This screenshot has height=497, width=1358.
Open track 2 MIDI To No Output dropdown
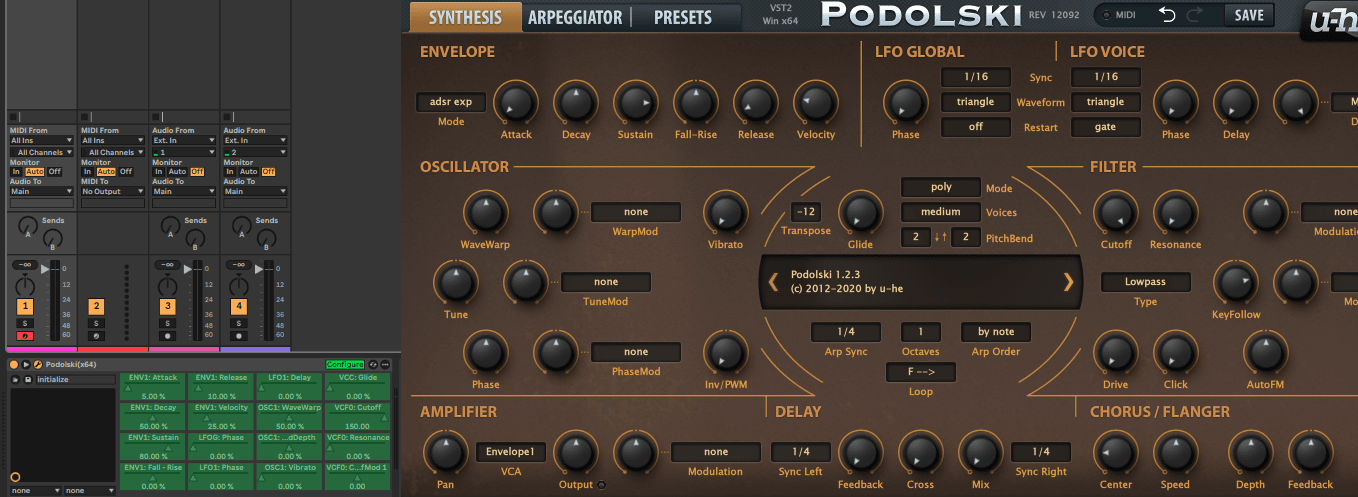pyautogui.click(x=113, y=191)
